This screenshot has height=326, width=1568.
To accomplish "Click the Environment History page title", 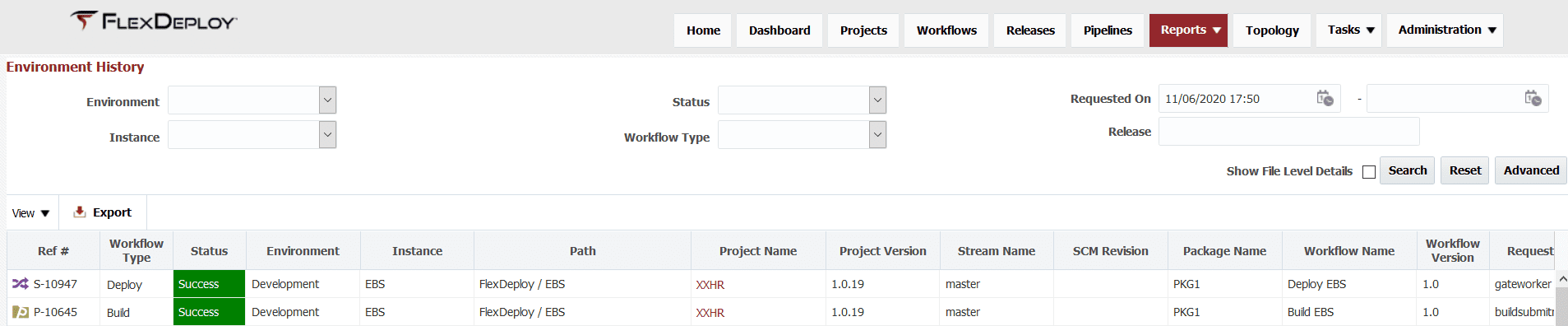I will point(75,67).
